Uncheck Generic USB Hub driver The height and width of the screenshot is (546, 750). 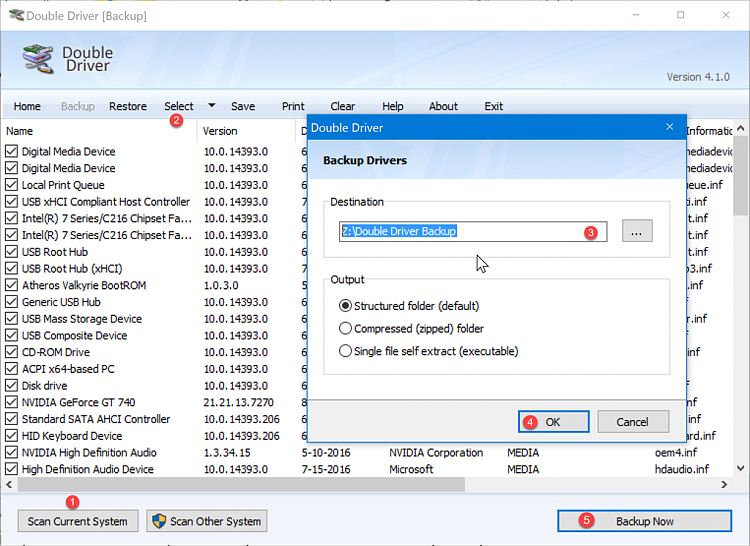(x=11, y=302)
